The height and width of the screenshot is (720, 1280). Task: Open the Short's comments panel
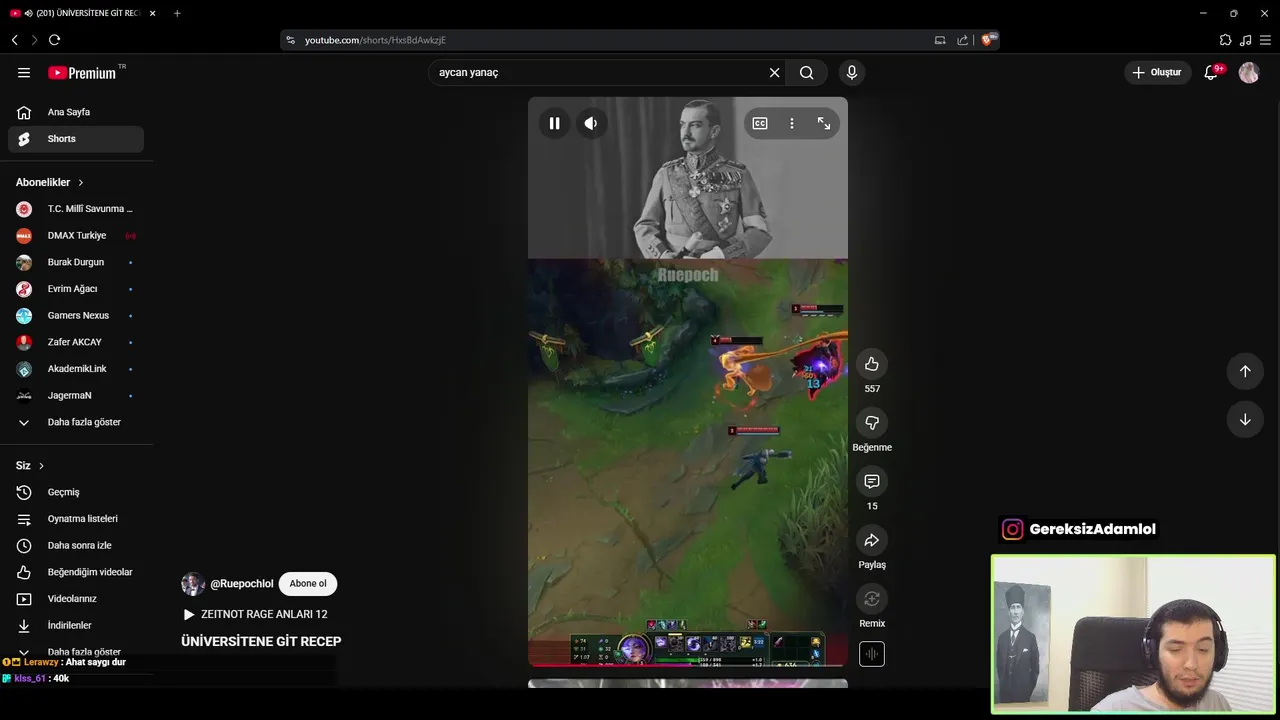tap(872, 481)
